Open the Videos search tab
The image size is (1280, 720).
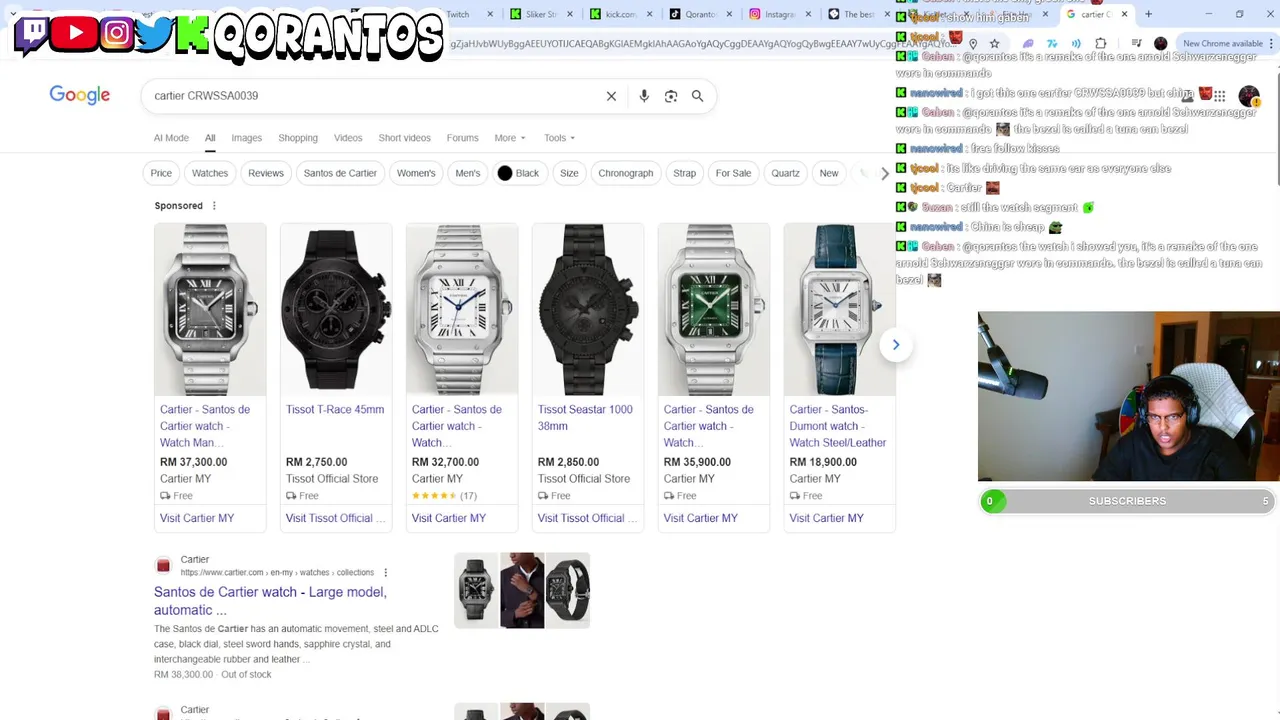[x=348, y=138]
